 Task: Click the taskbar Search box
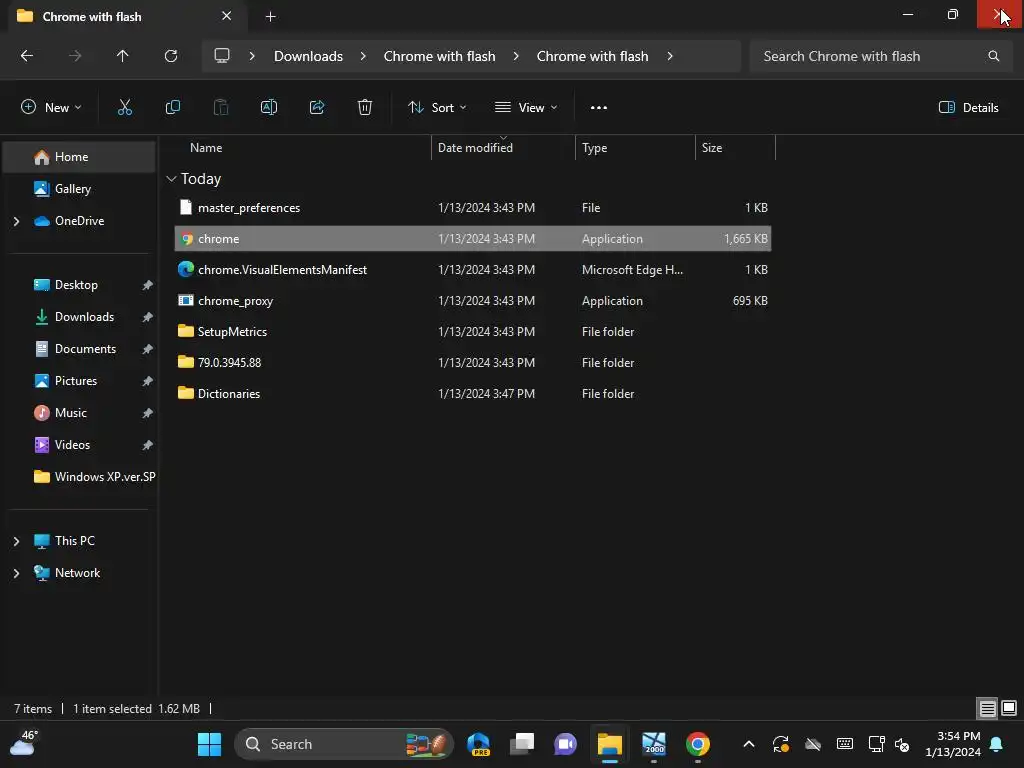coord(344,744)
